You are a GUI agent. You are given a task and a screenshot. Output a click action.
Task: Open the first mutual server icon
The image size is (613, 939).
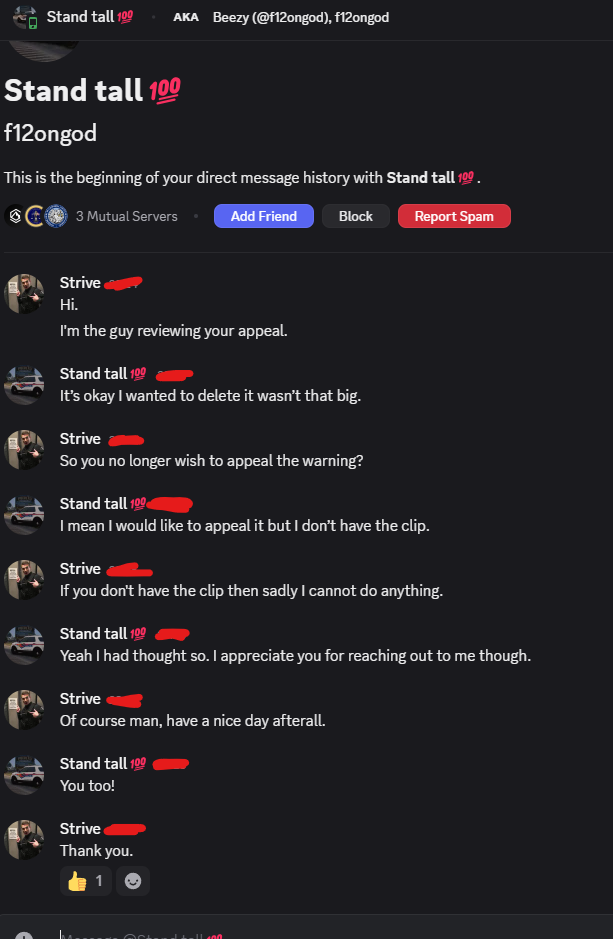pos(15,216)
